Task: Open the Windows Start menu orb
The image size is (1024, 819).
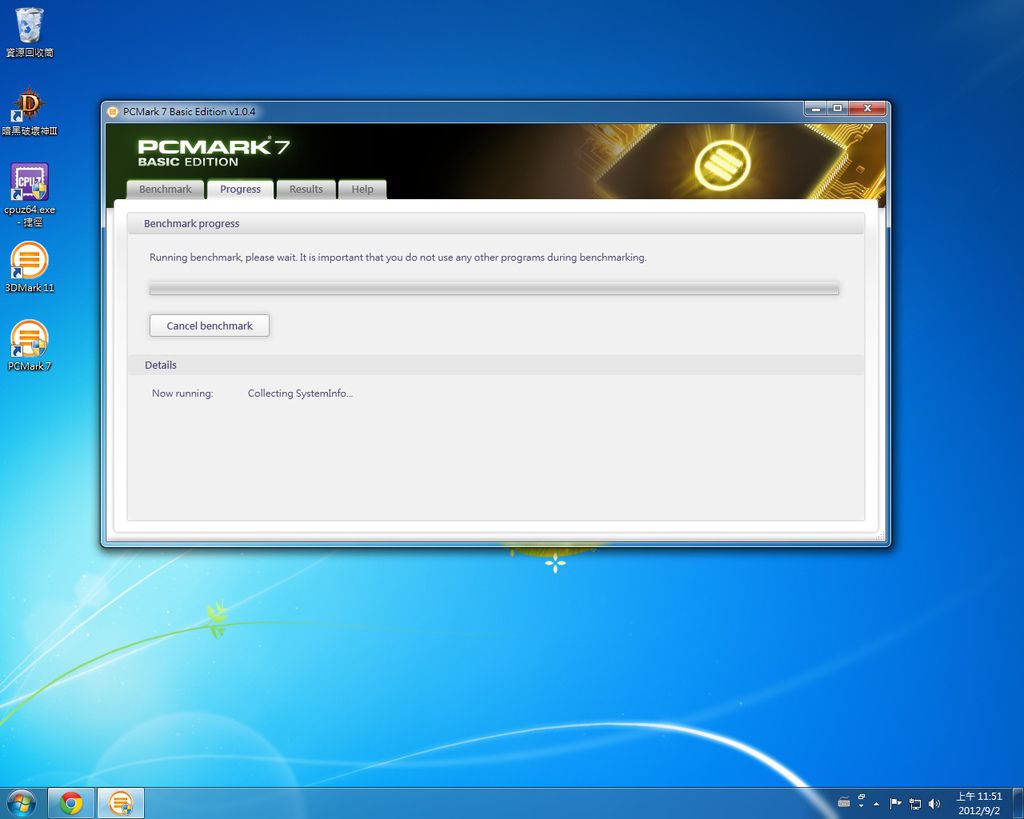Action: coord(22,803)
